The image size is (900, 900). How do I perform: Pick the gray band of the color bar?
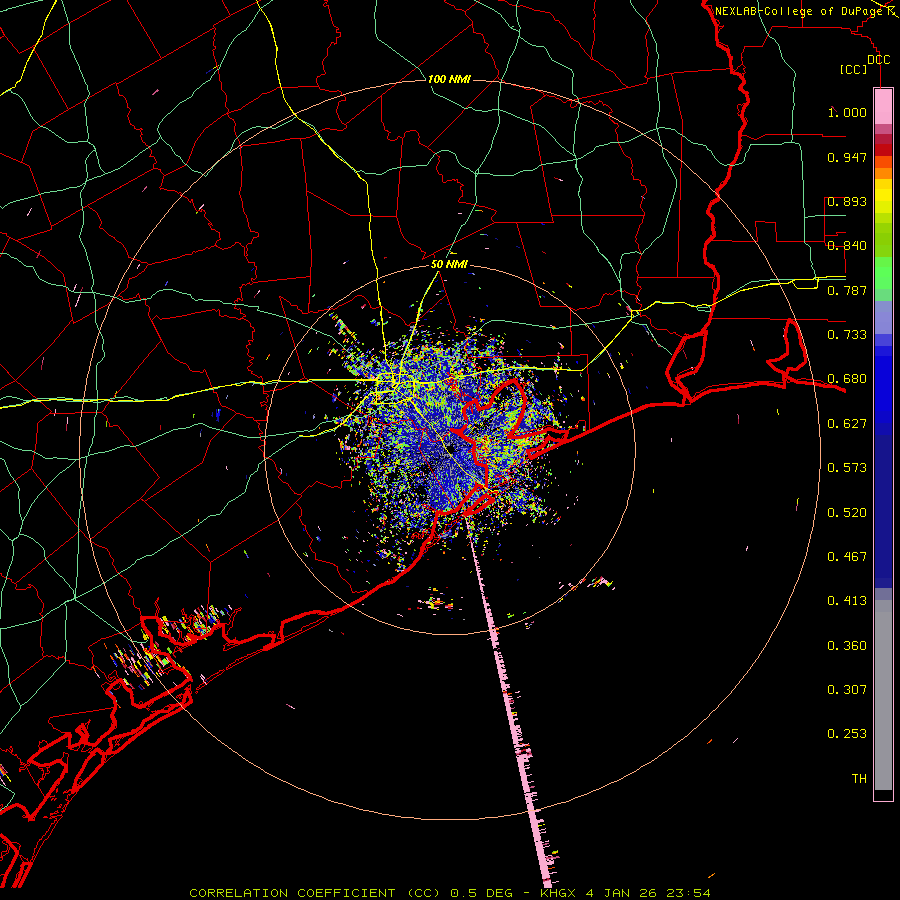coord(883,695)
